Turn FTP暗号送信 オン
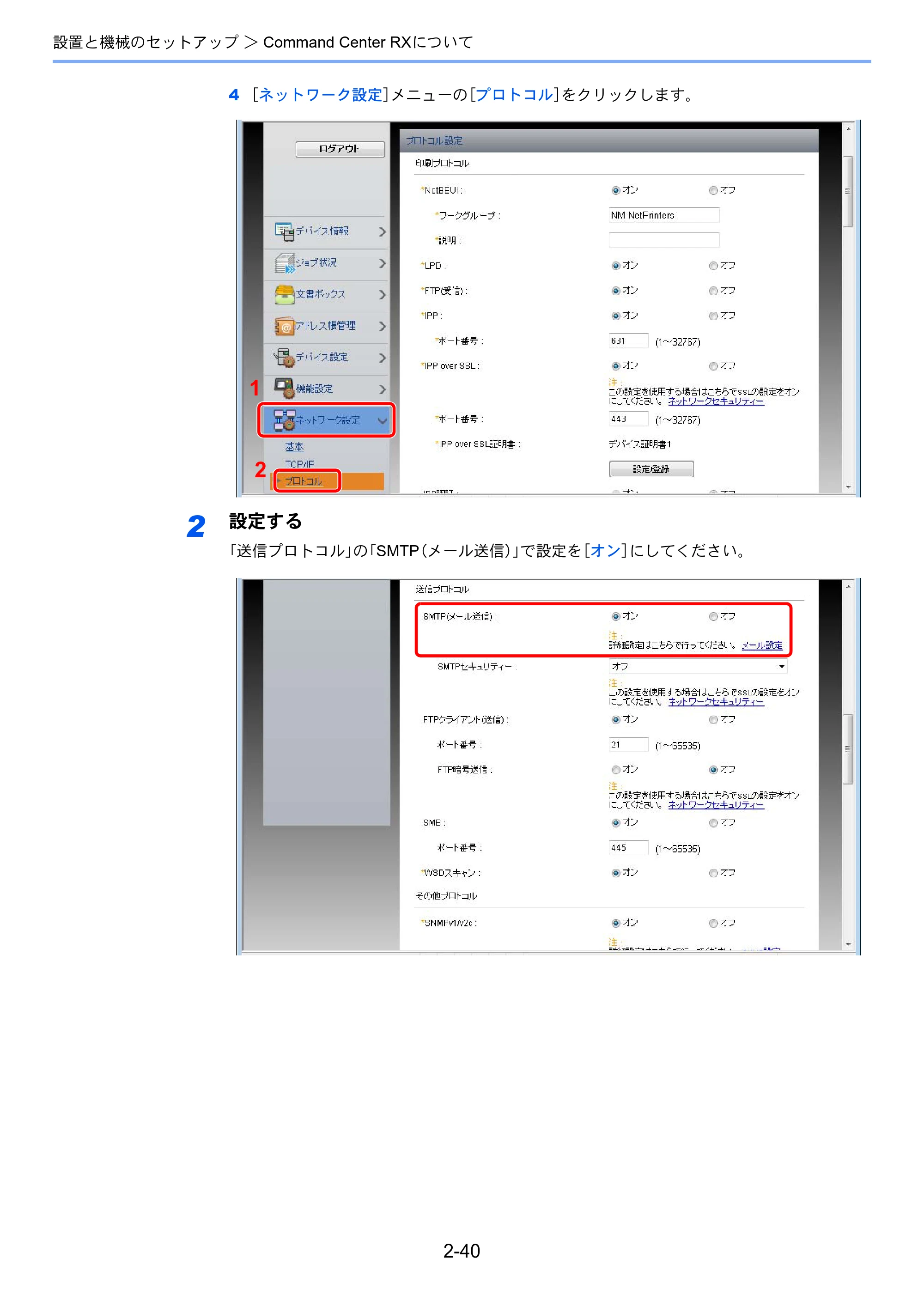Image resolution: width=924 pixels, height=1307 pixels. click(x=615, y=770)
